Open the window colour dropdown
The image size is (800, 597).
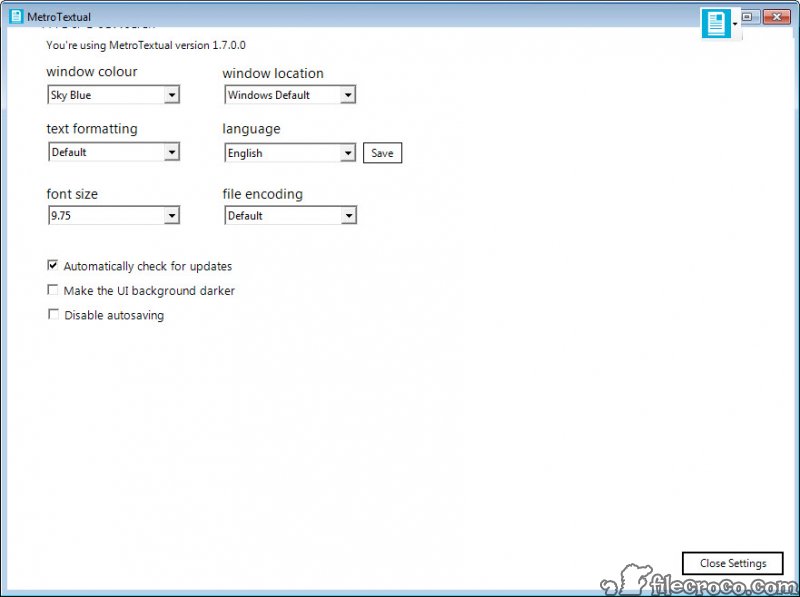tap(171, 95)
